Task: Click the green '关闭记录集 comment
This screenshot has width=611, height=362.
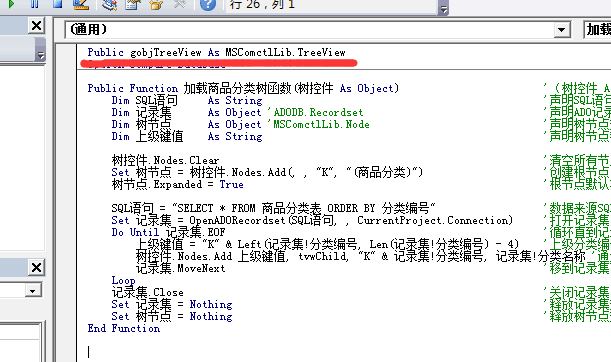Action: point(577,293)
